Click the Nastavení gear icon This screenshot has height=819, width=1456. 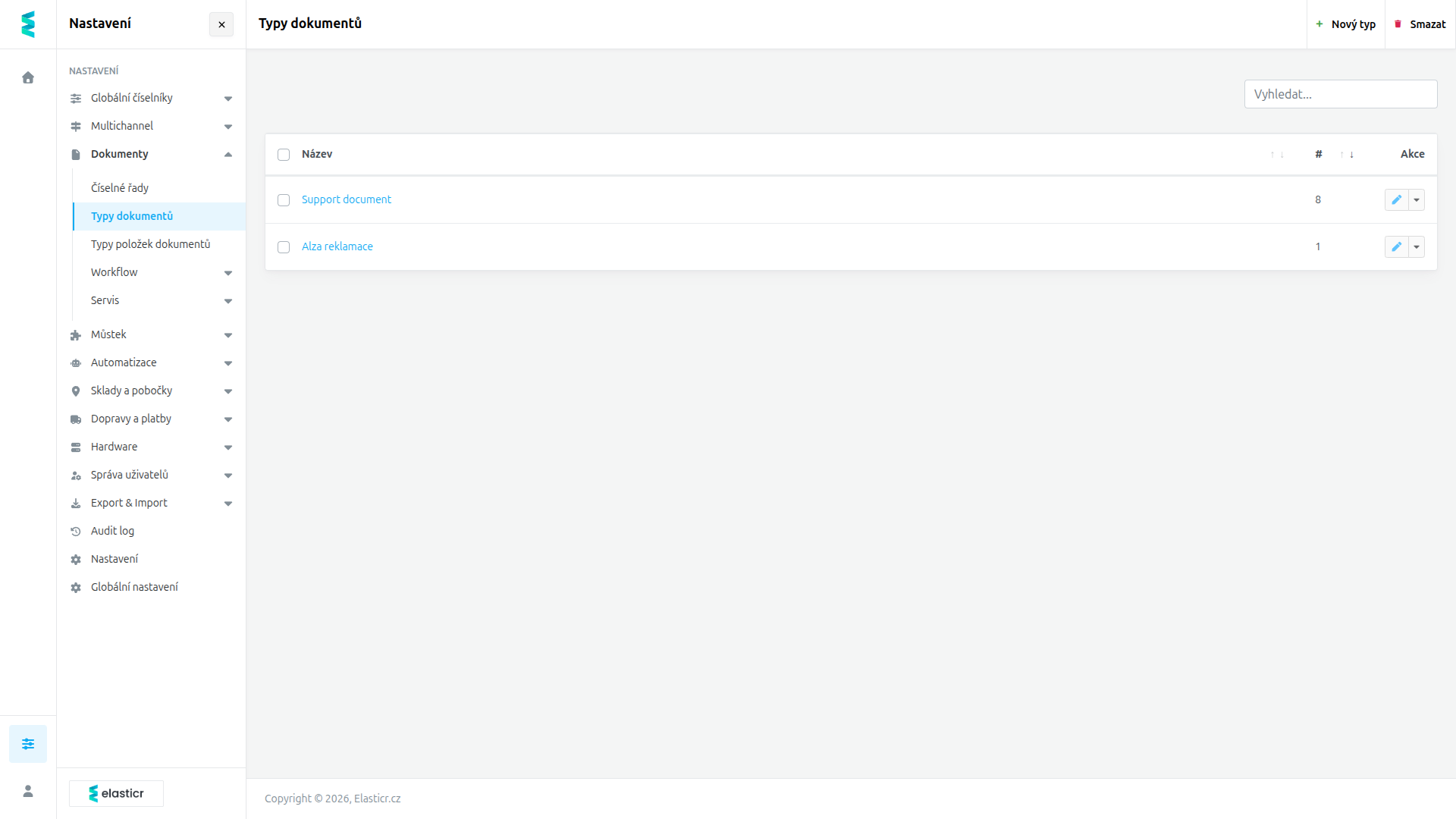coord(76,560)
